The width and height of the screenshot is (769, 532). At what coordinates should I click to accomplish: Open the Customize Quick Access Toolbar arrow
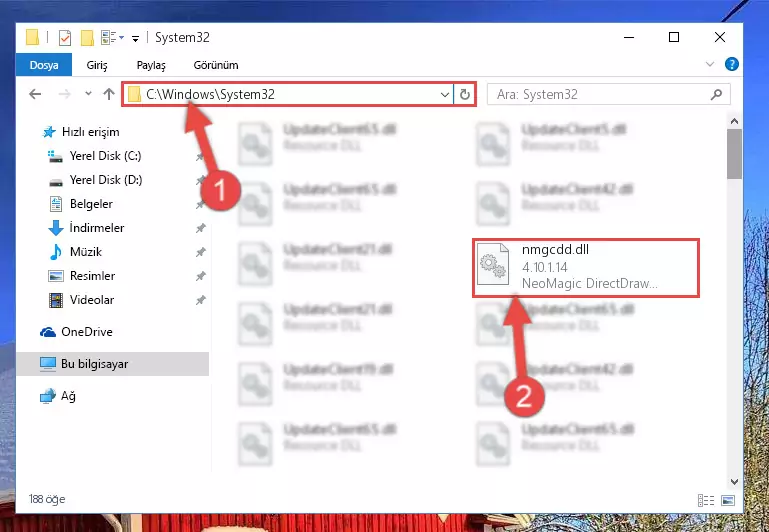pos(135,38)
